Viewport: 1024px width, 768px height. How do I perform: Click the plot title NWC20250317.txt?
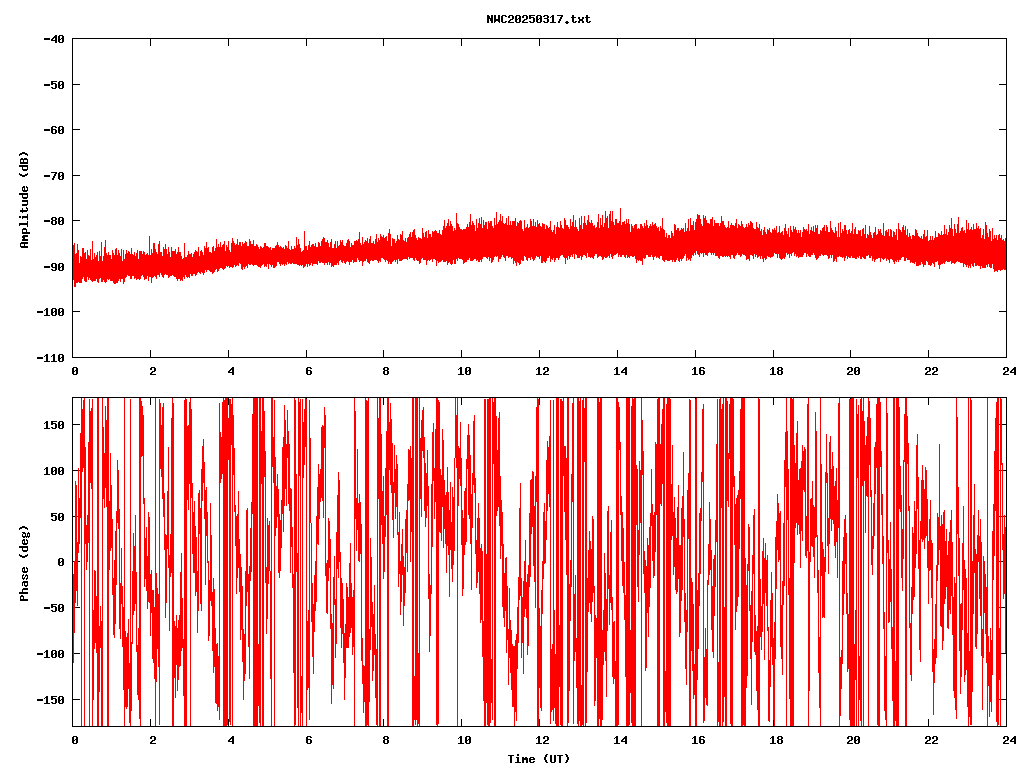point(538,20)
